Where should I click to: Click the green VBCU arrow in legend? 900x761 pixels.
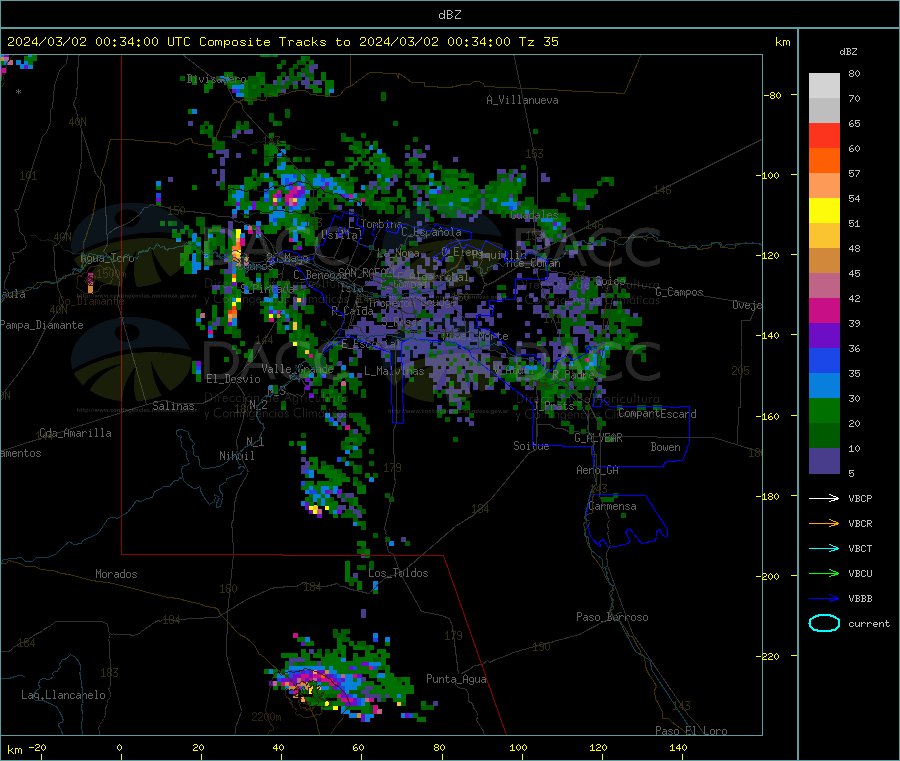click(x=824, y=573)
